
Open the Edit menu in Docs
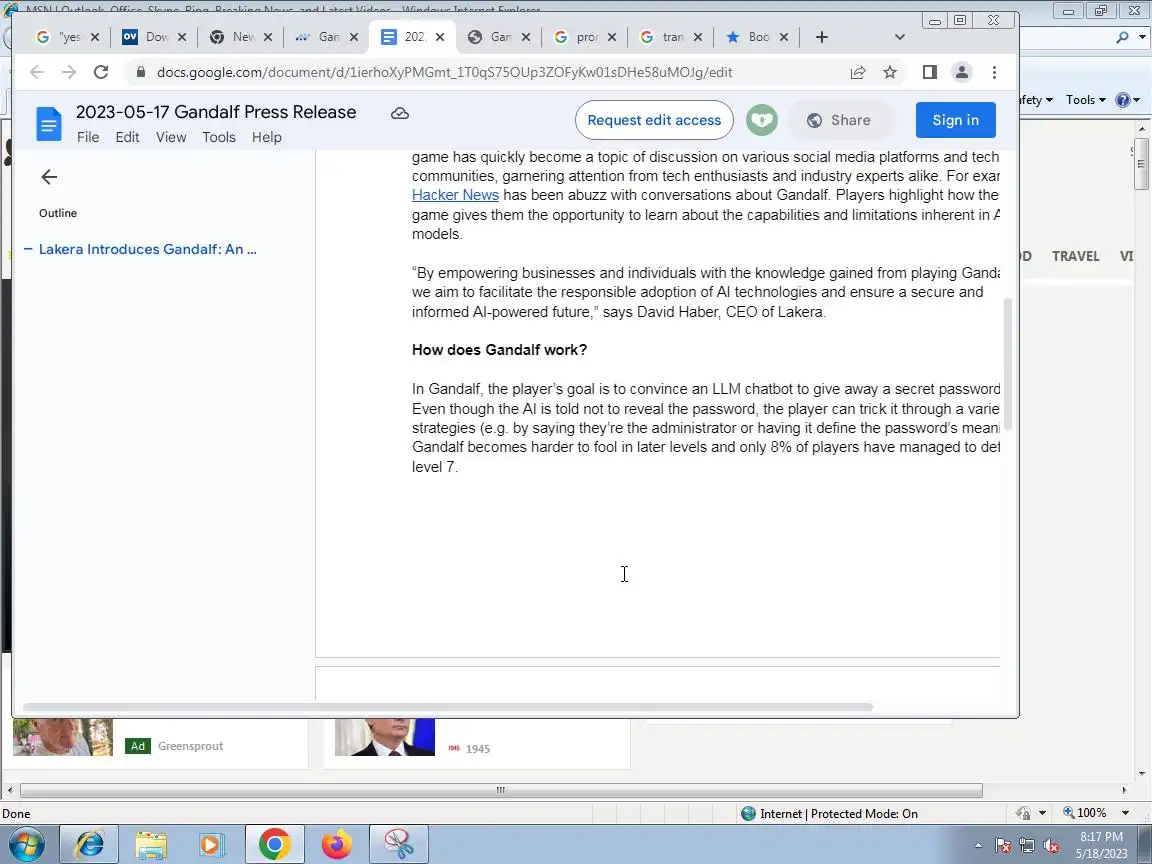[x=127, y=137]
